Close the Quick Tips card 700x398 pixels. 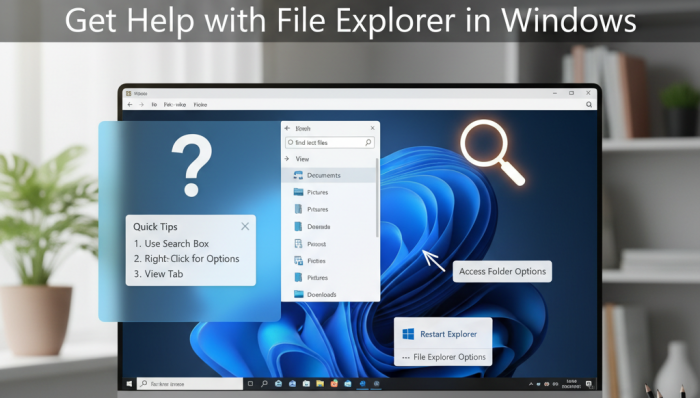pyautogui.click(x=245, y=227)
